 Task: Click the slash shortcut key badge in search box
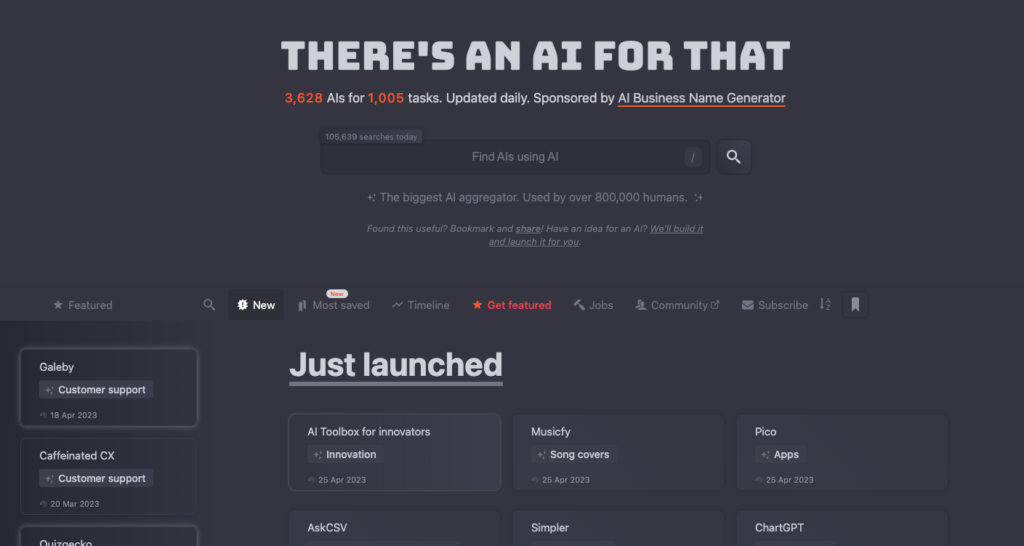[693, 157]
